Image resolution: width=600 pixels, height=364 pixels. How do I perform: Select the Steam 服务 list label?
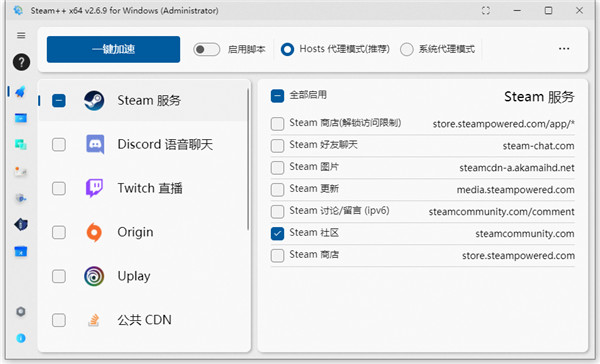tap(149, 101)
